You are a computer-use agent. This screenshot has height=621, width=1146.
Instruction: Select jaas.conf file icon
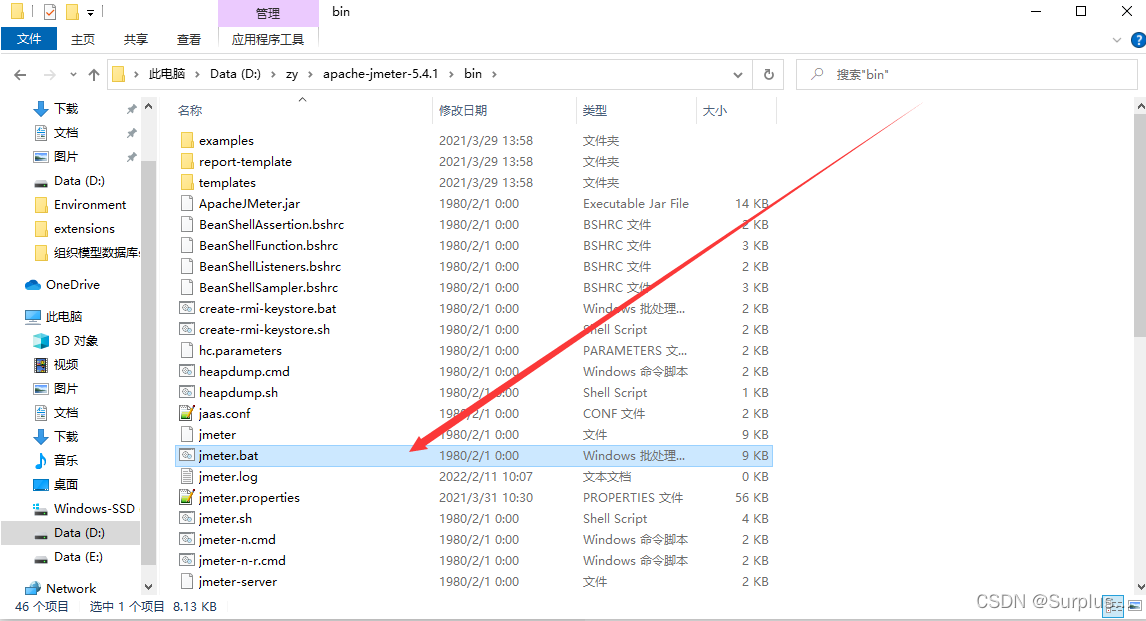(x=187, y=414)
